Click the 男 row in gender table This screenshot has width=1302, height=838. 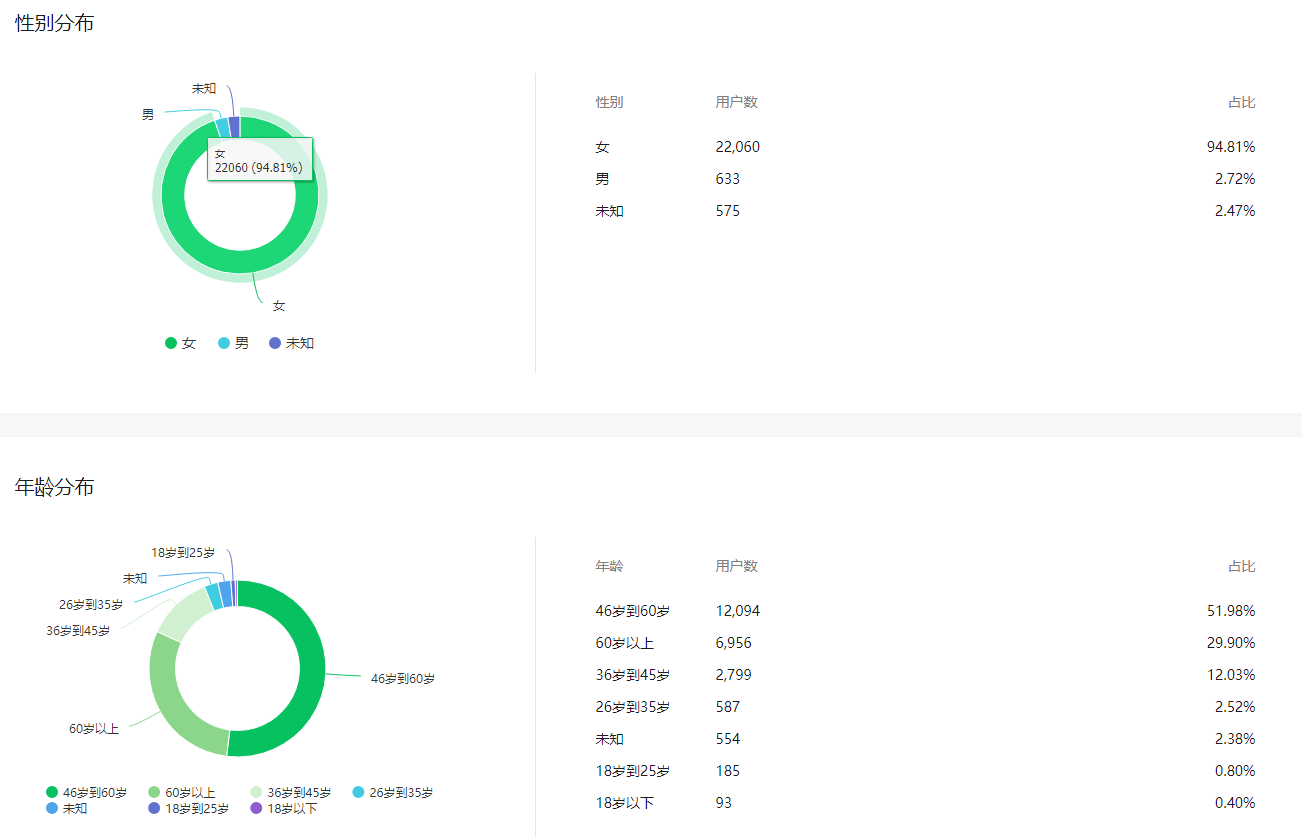coord(925,179)
